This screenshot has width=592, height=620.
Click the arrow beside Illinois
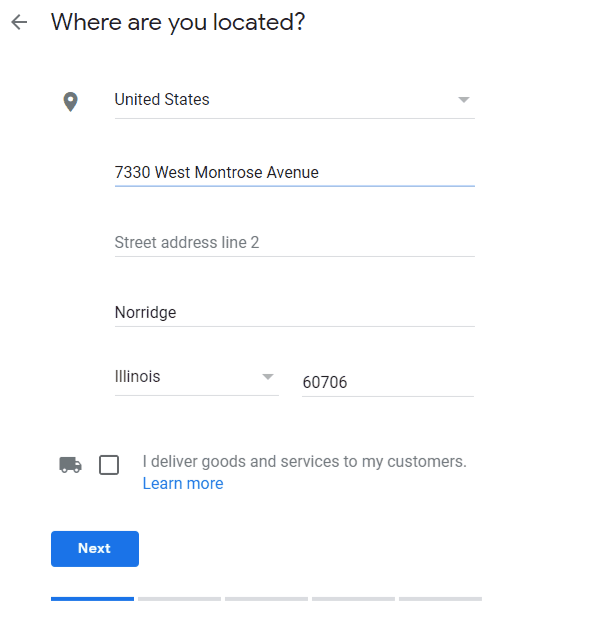[x=268, y=377]
